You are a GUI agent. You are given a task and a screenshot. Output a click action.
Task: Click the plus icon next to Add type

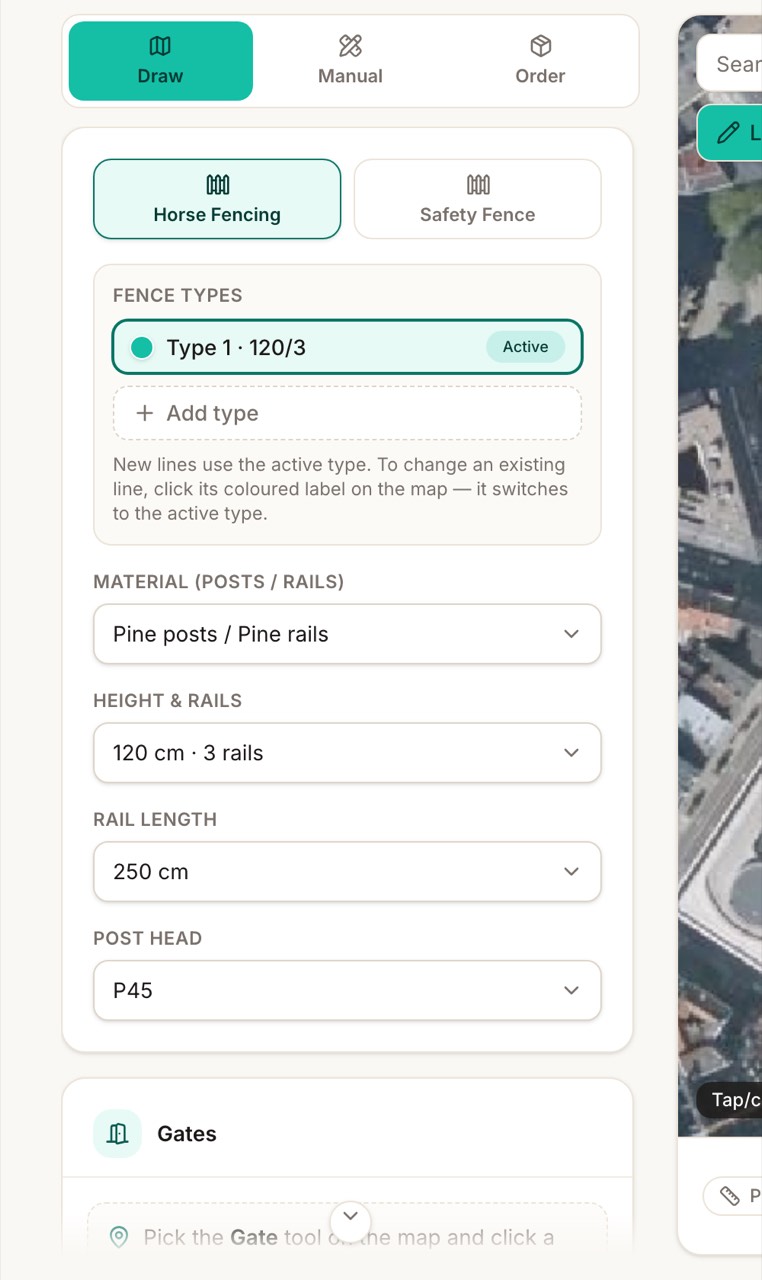tap(145, 413)
